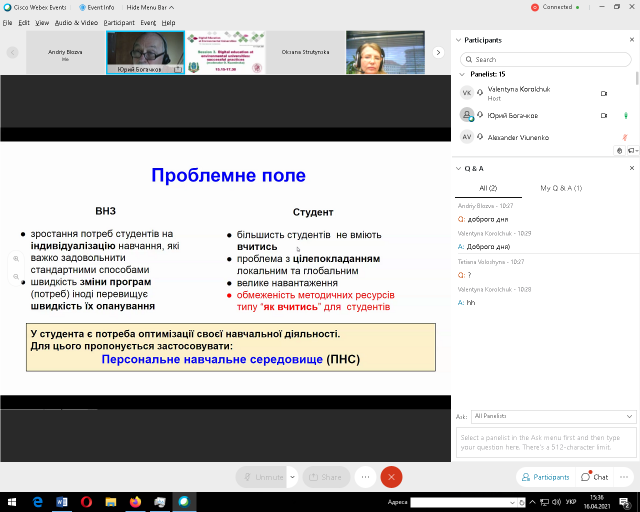This screenshot has width=640, height=512.
Task: Open the more options ellipsis button
Action: point(366,477)
